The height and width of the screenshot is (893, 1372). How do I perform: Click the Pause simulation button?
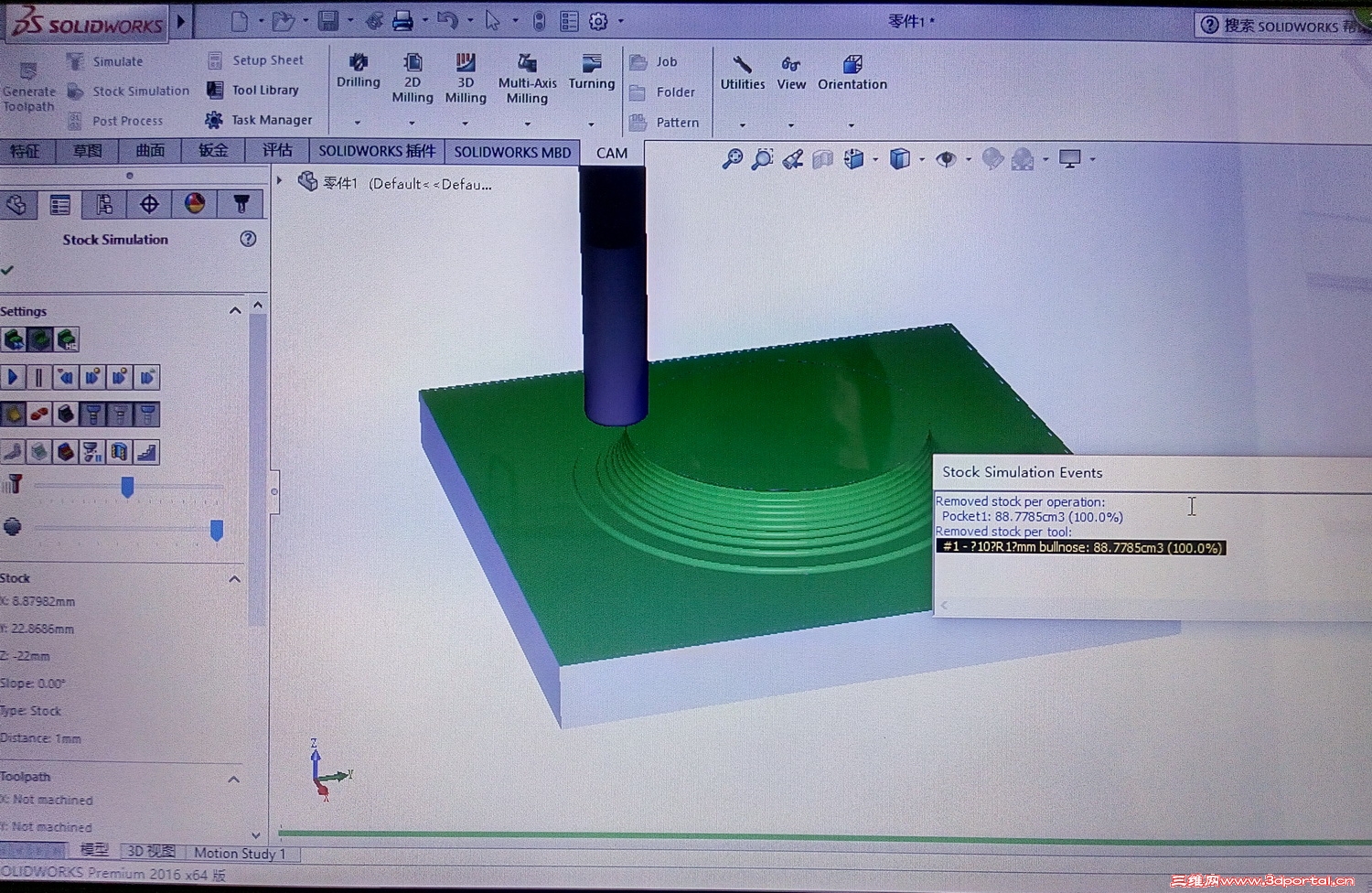(x=39, y=377)
